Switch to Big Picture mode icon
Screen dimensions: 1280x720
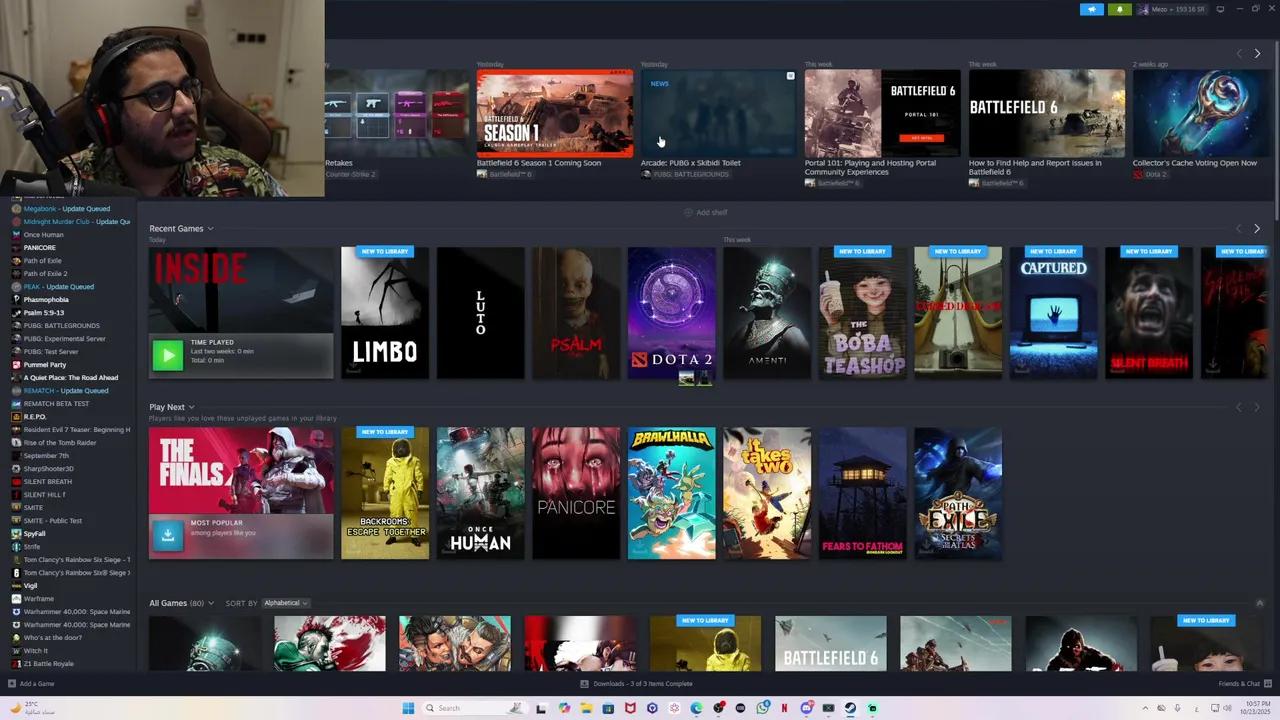pos(1219,9)
